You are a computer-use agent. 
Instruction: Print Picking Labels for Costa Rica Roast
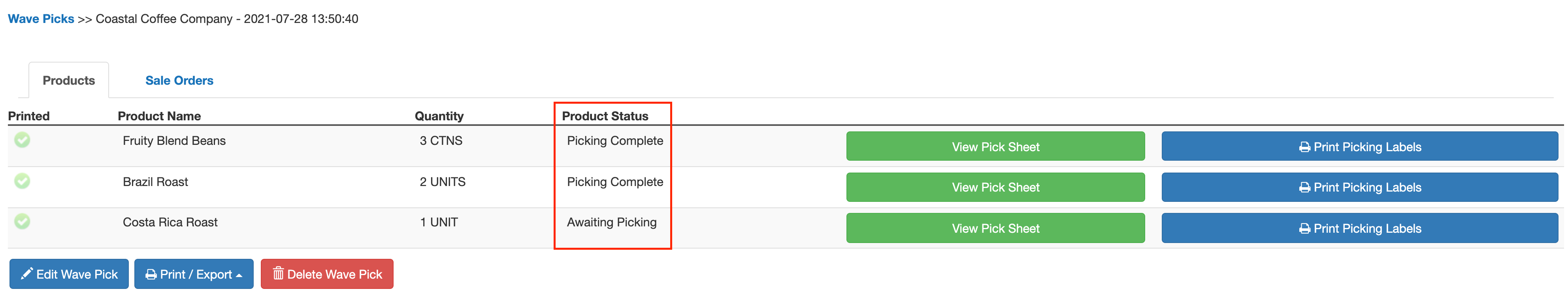[1359, 228]
